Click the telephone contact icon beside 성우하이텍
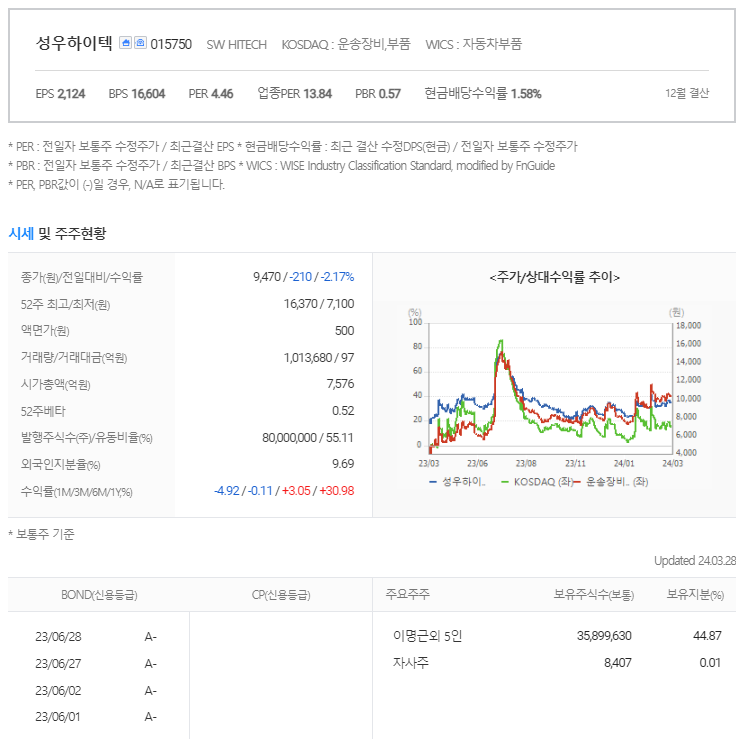The width and height of the screenshot is (740, 739). 140,42
